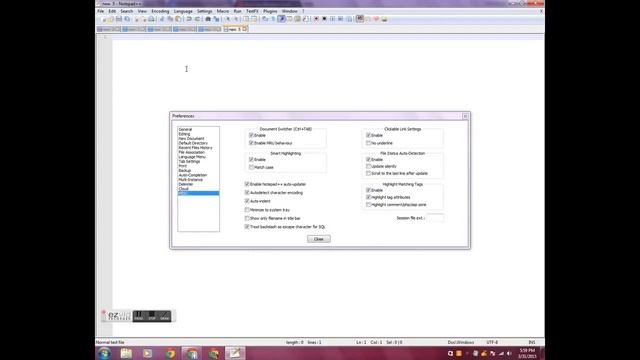This screenshot has width=640, height=360.
Task: Toggle the highlighted Indent Guide toolbar icon
Action: pyautogui.click(x=281, y=19)
